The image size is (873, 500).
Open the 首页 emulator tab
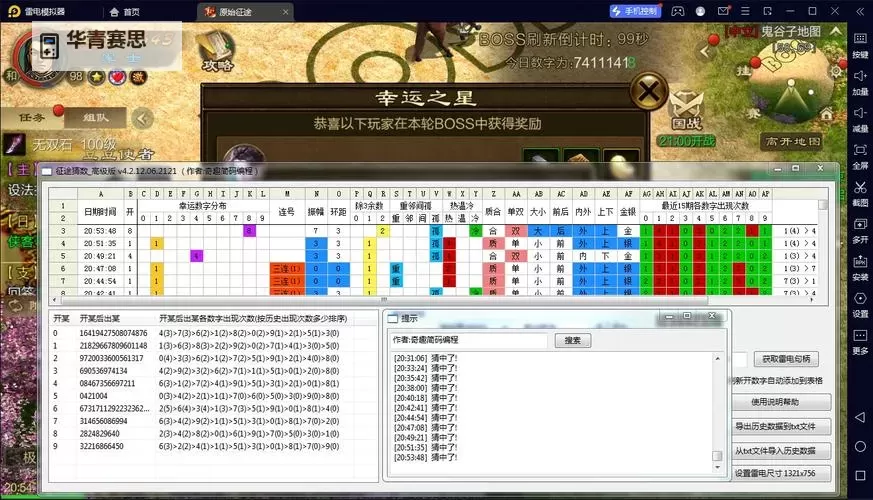click(125, 12)
